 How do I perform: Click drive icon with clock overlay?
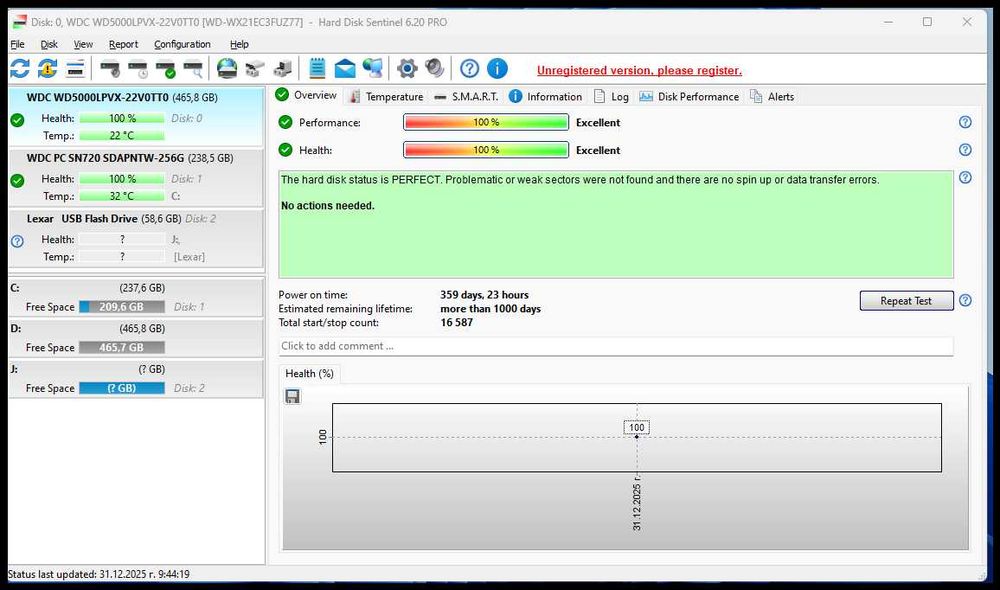[x=138, y=68]
